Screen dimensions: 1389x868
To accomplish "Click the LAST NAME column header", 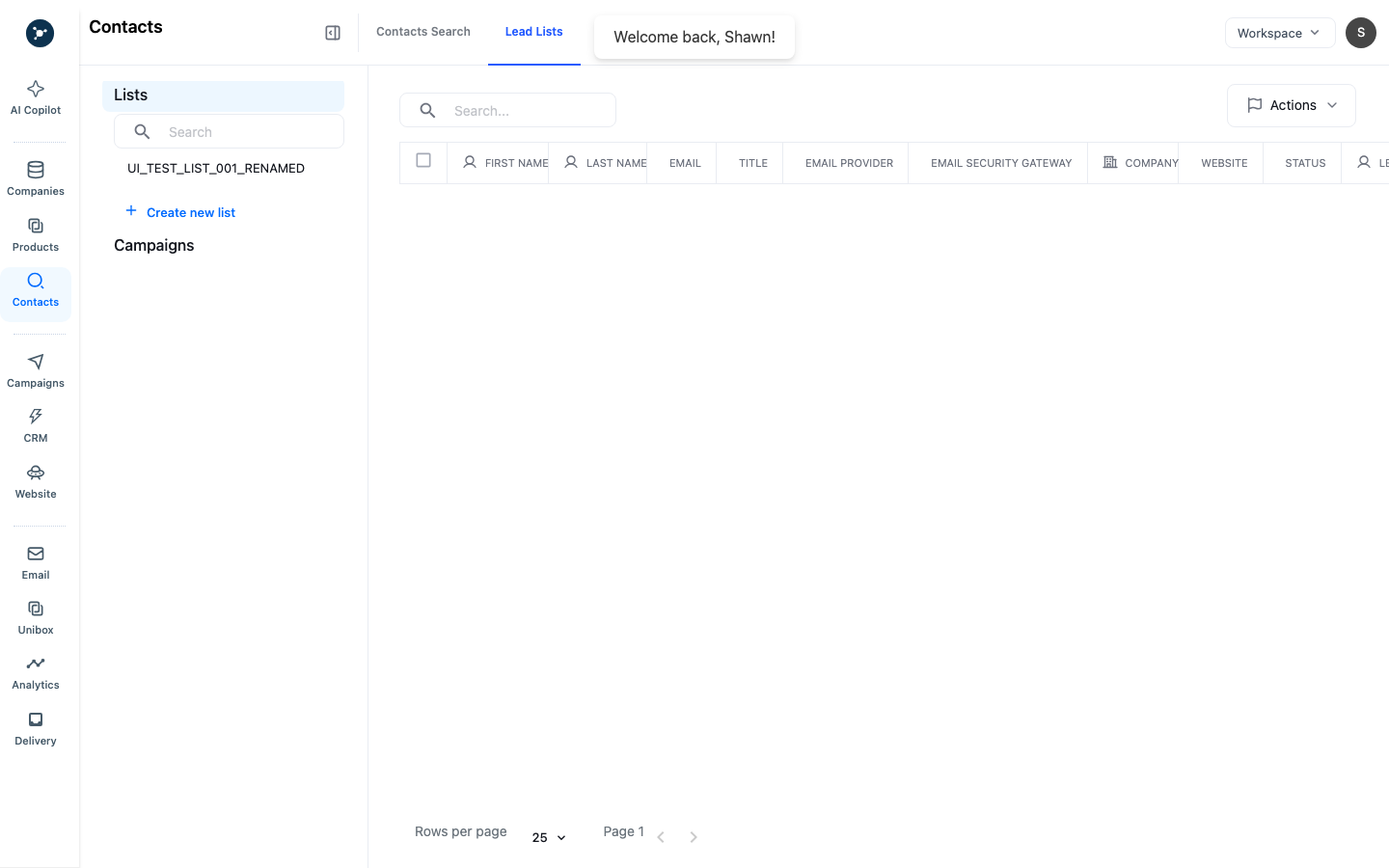I will pyautogui.click(x=598, y=163).
